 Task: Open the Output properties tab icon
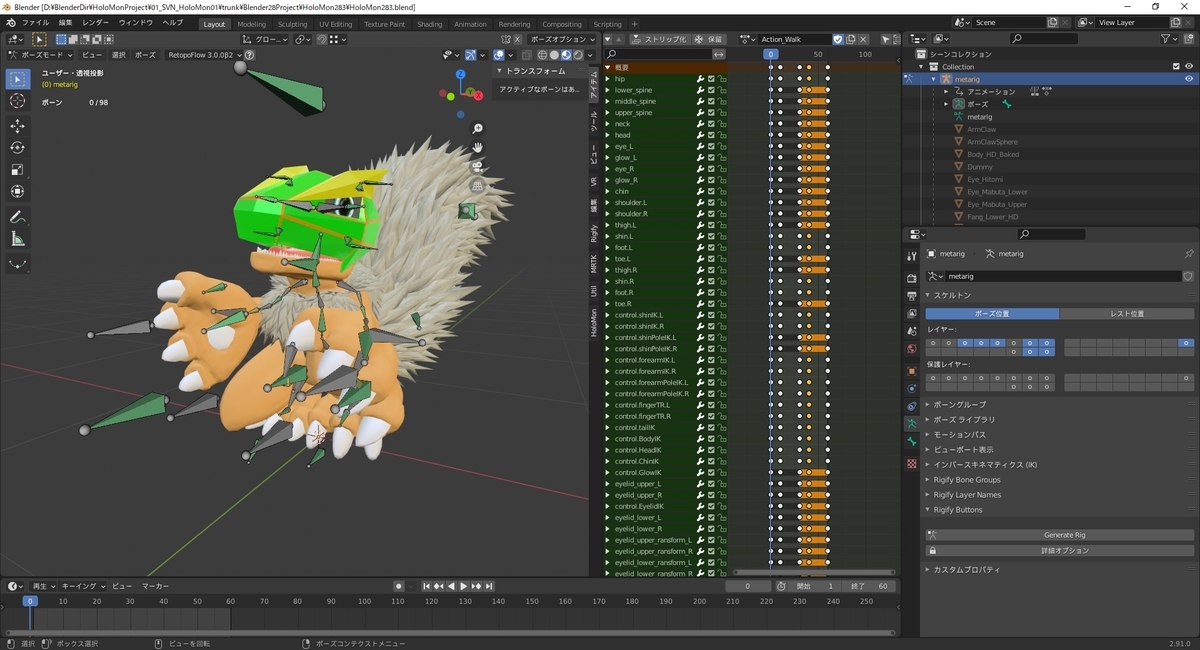pyautogui.click(x=911, y=296)
